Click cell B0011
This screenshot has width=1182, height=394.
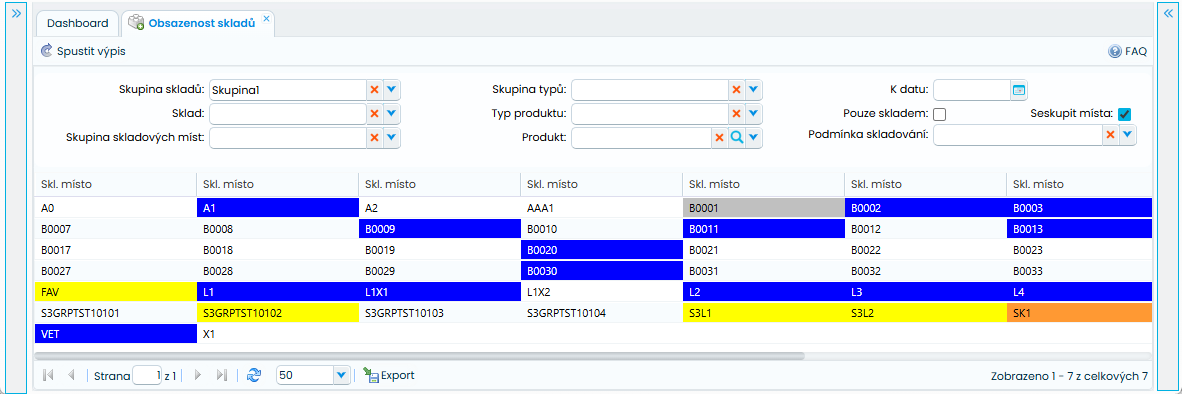(763, 228)
